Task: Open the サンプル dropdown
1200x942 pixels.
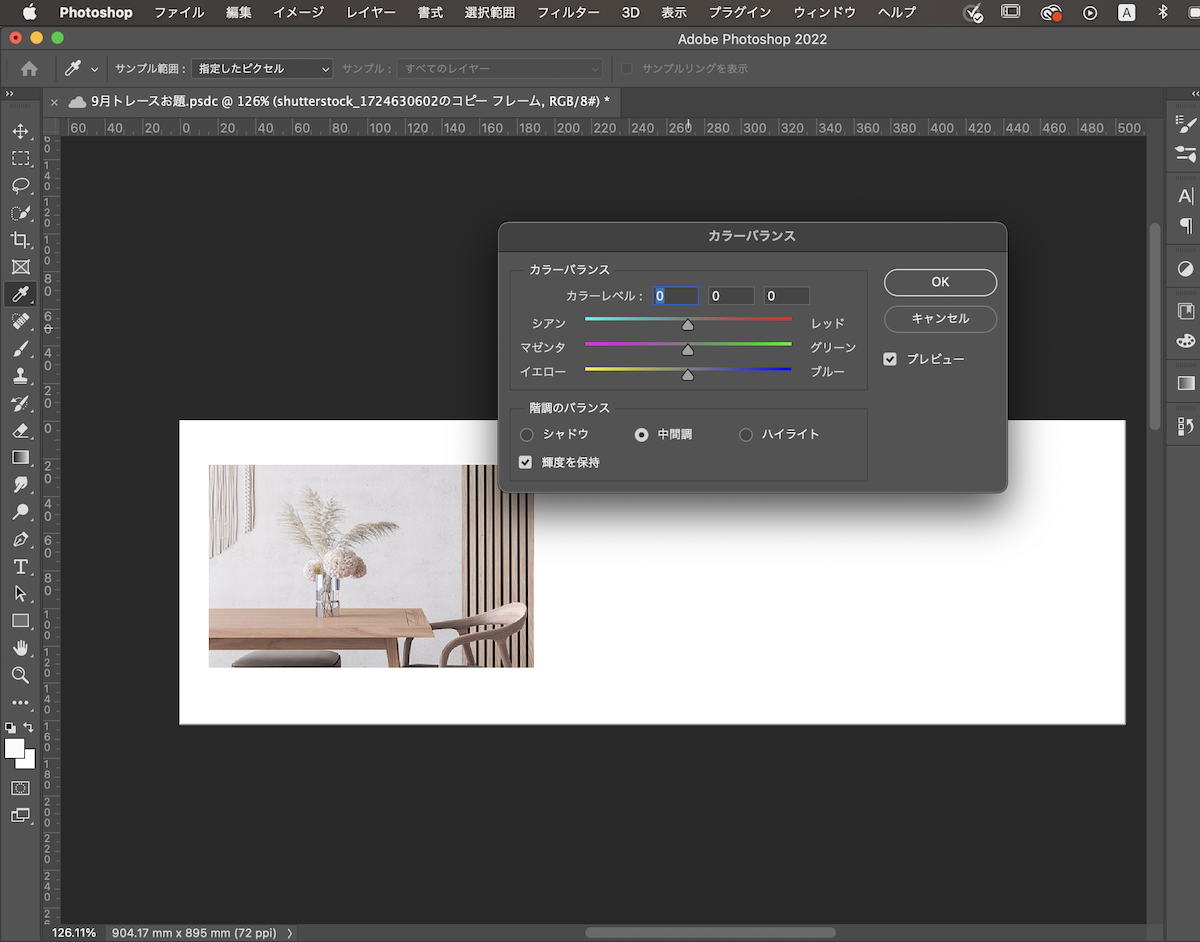Action: tap(499, 68)
